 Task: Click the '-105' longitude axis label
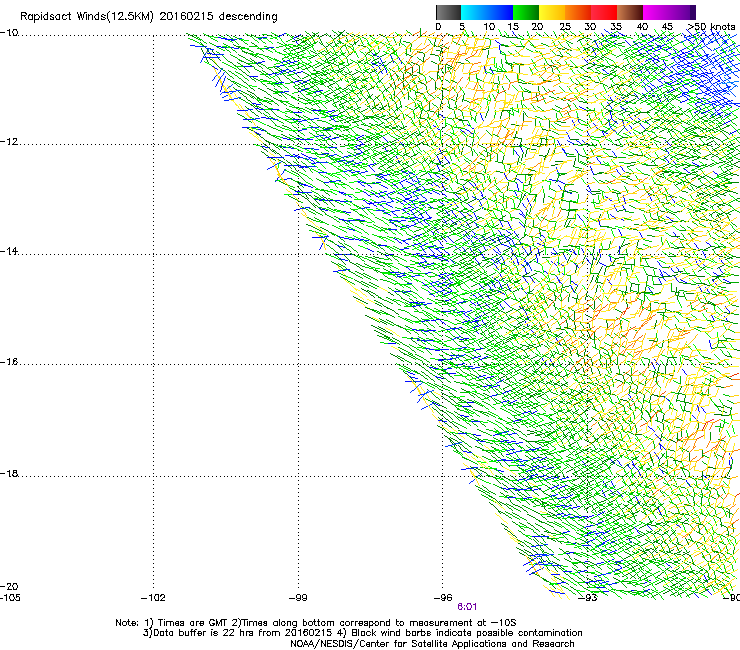point(10,598)
